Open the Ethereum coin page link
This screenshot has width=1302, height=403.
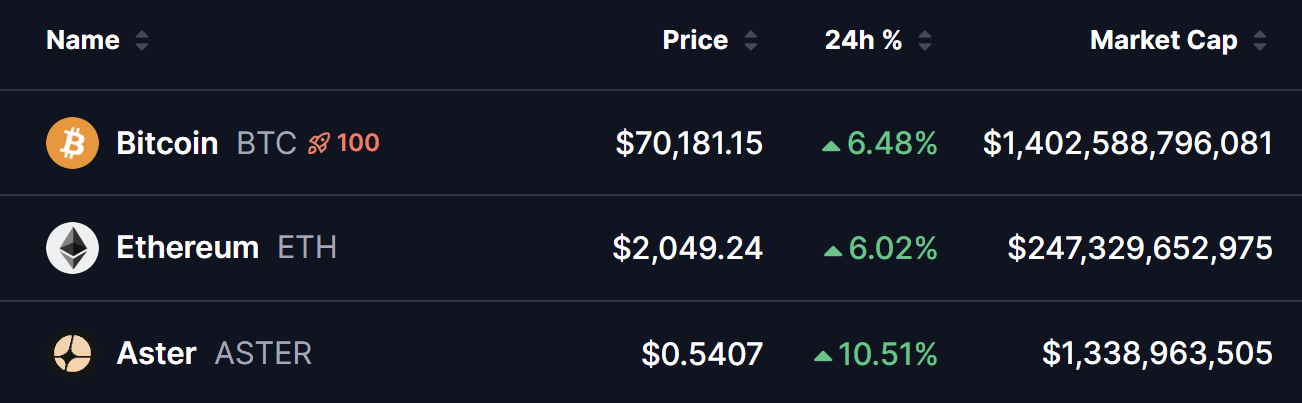coord(188,248)
